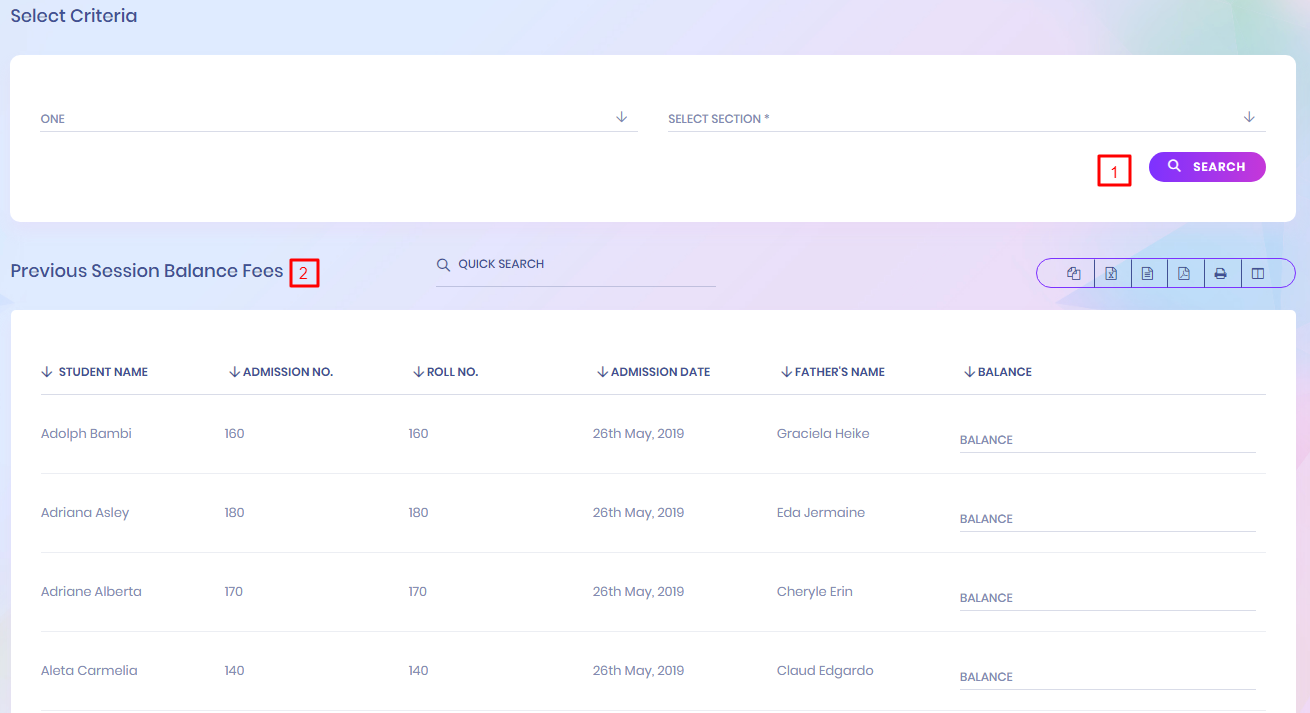The width and height of the screenshot is (1310, 713).
Task: Click the magnifier icon beside Quick Search
Action: tap(443, 265)
